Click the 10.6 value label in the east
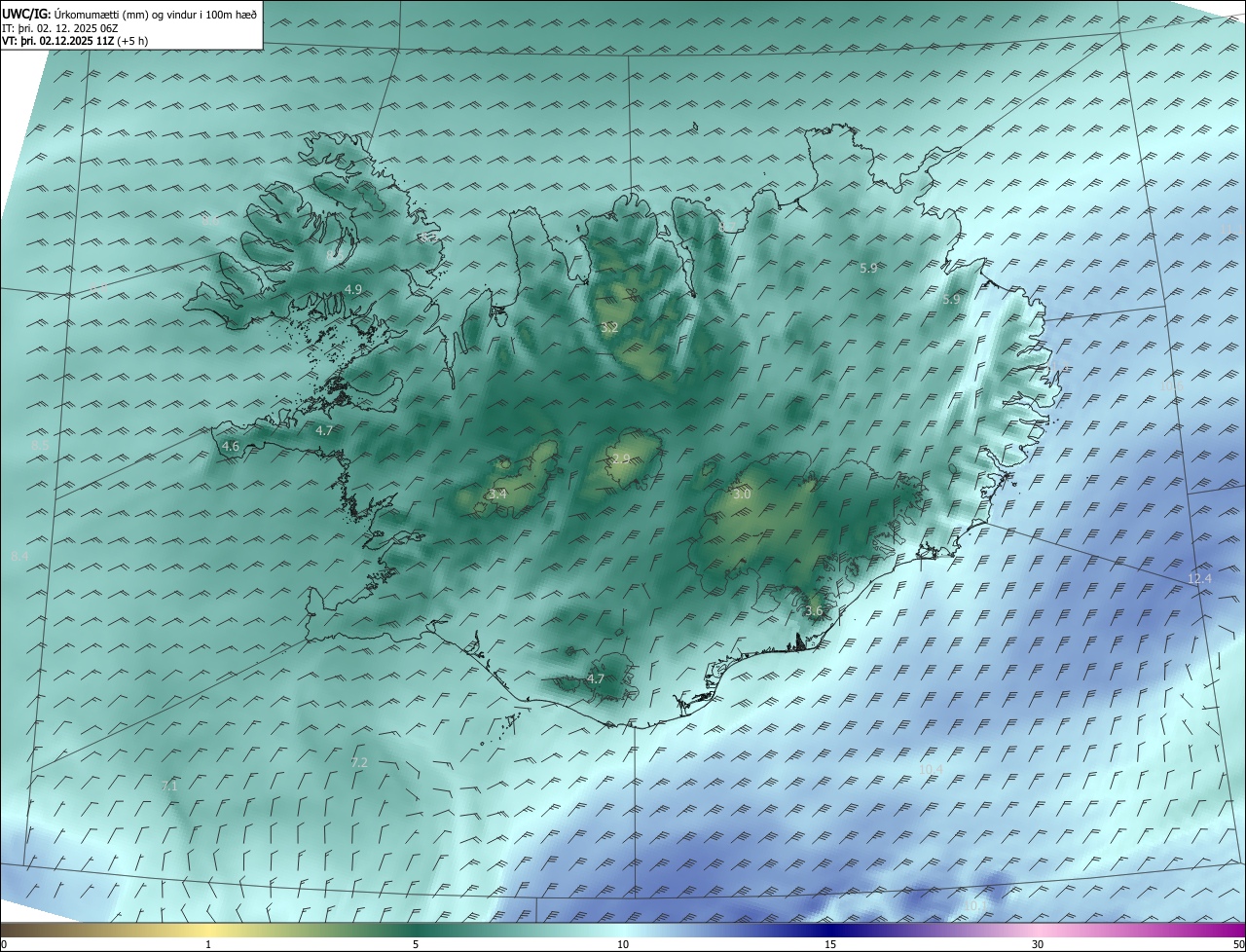 (x=1171, y=387)
